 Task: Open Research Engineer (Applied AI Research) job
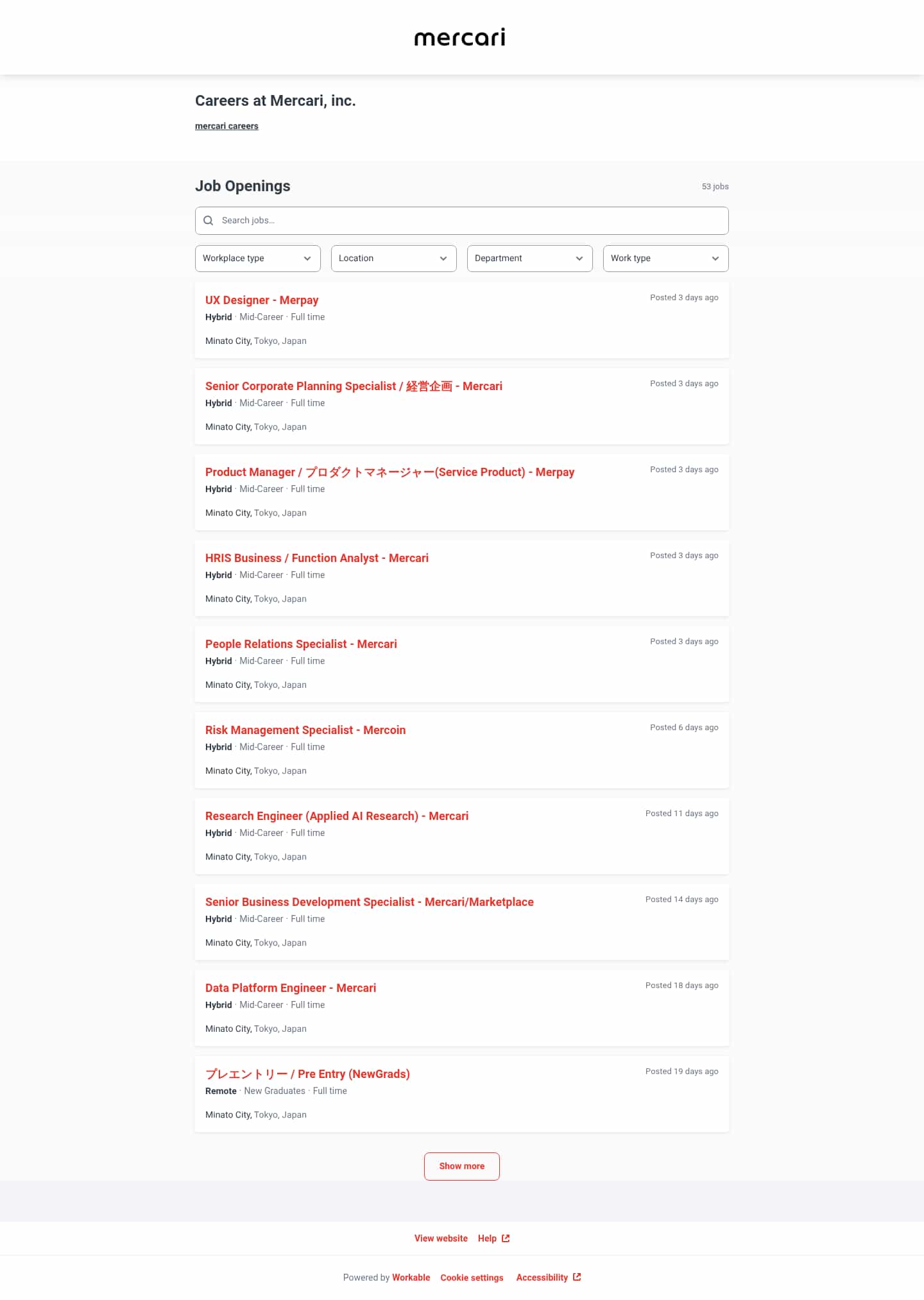pyautogui.click(x=337, y=816)
